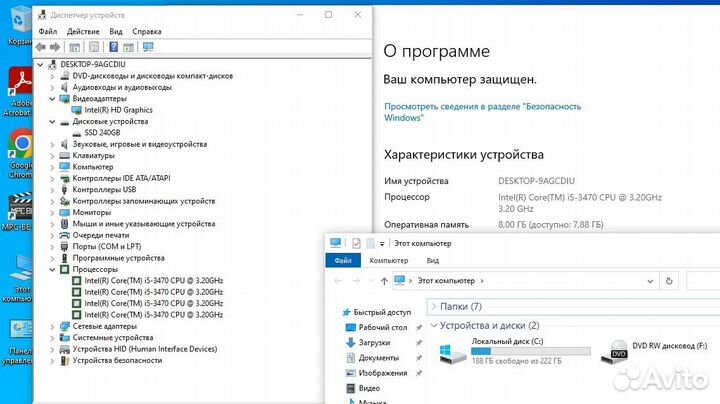720x404 pixels.
Task: Select Security devices category
Action: (117, 360)
